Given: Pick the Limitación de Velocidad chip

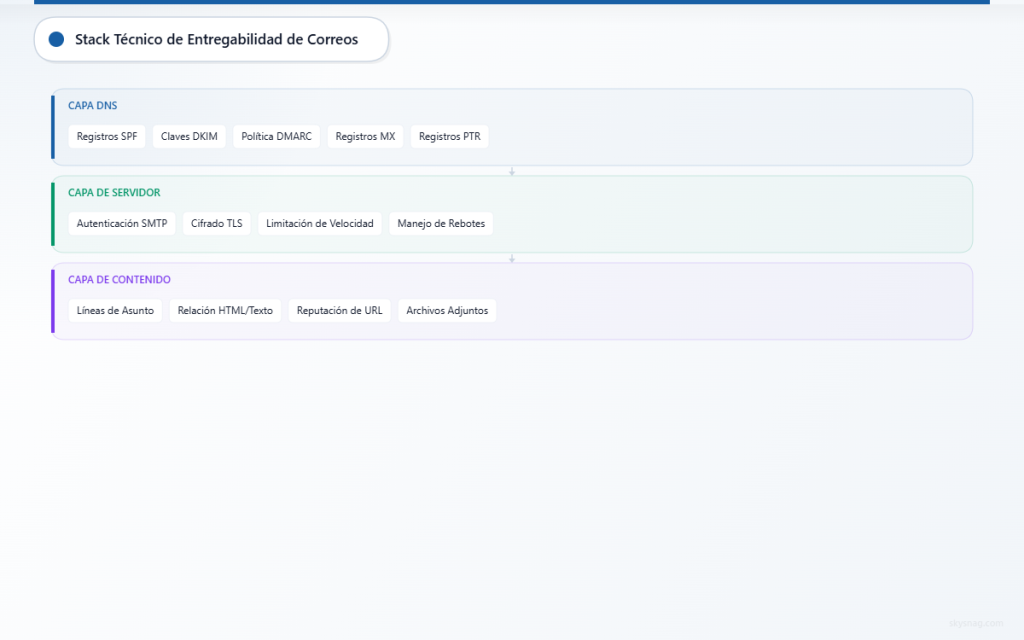Looking at the screenshot, I should pyautogui.click(x=320, y=224).
